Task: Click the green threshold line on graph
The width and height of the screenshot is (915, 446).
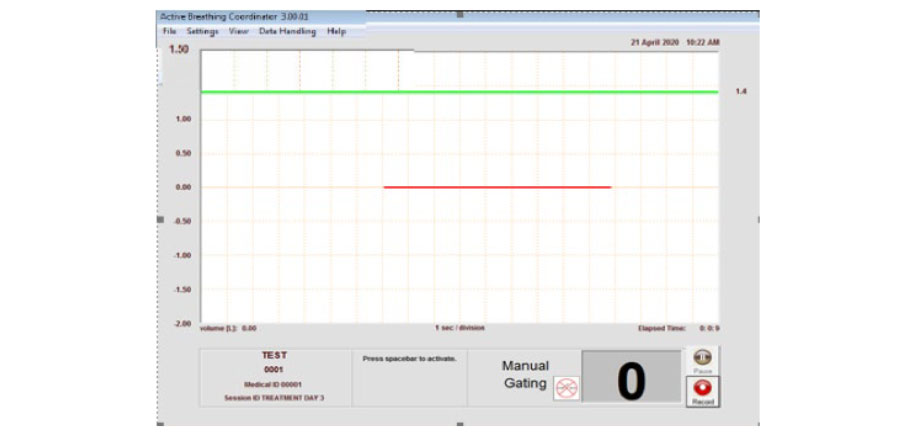Action: point(460,92)
